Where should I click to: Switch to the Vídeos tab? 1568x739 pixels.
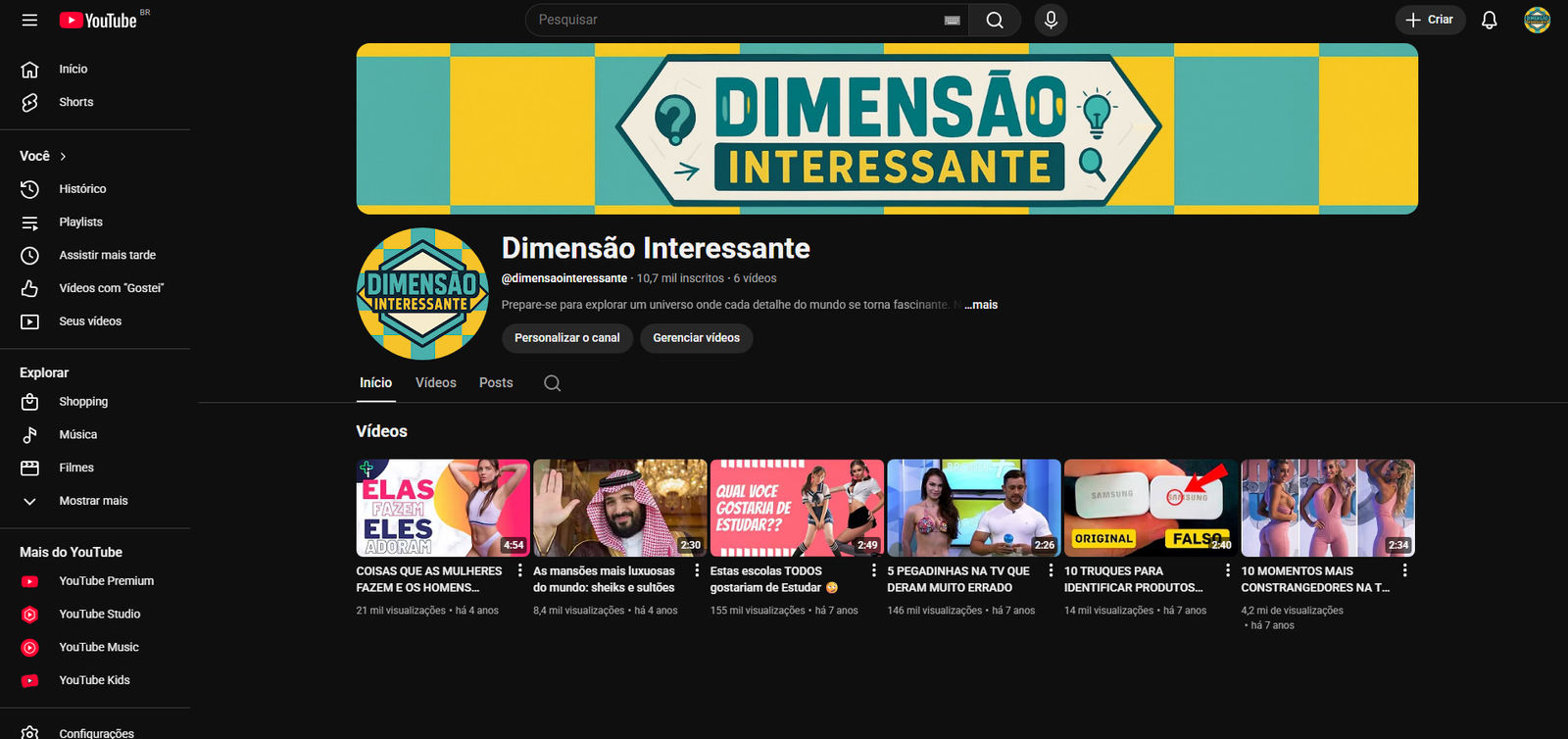pos(435,383)
